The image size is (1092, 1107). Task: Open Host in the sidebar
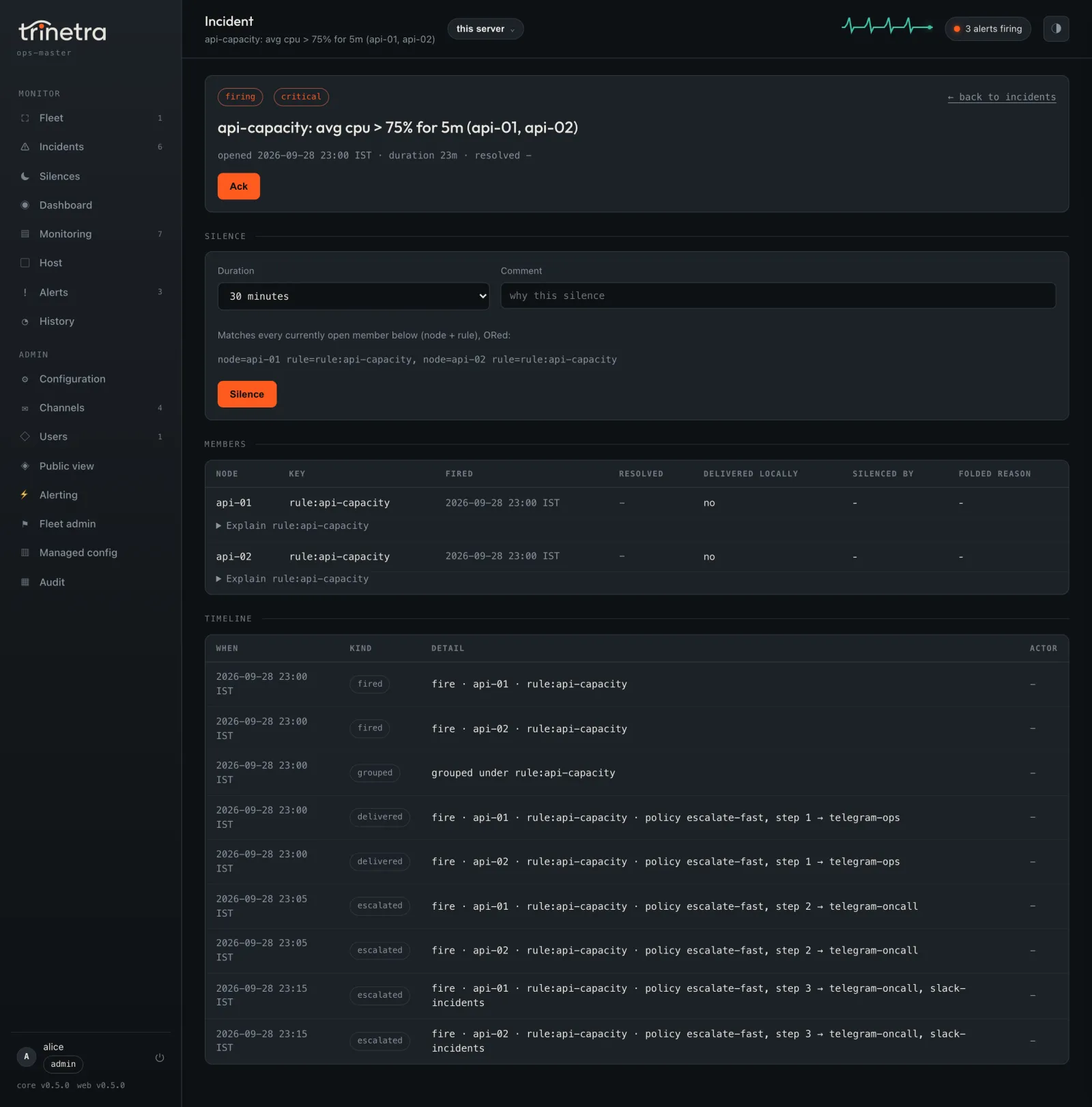91,263
